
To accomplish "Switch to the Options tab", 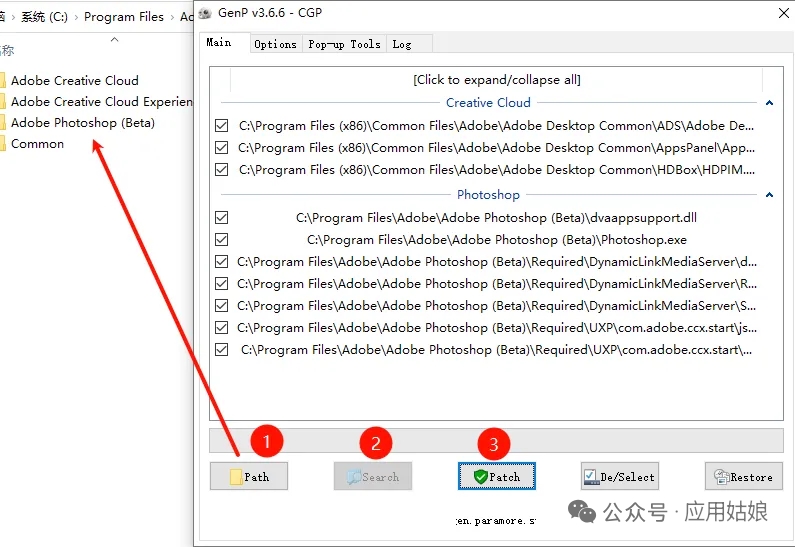I will 275,44.
